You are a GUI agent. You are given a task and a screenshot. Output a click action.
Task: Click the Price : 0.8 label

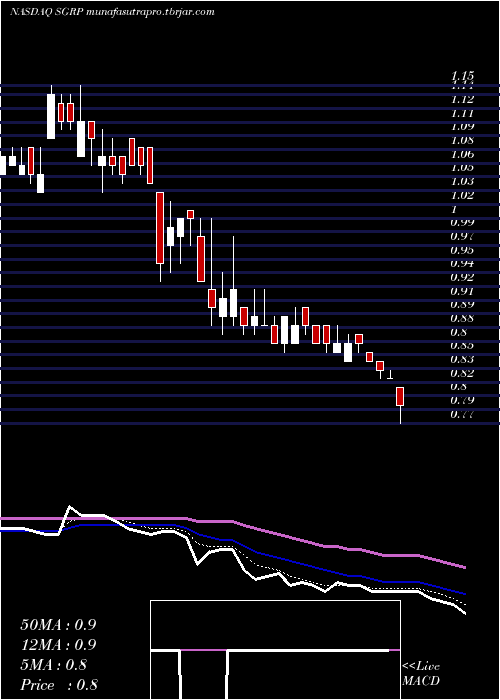click(x=59, y=685)
